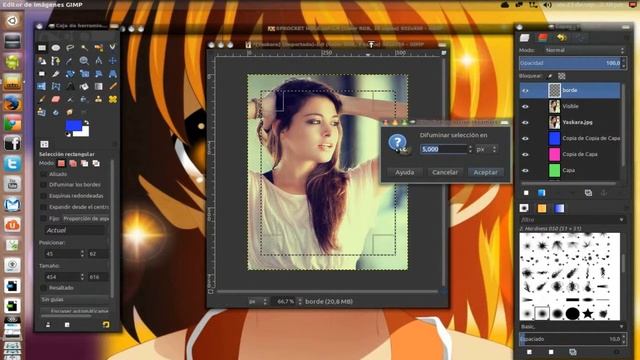Viewport: 640px width, 360px height.
Task: Select the Eraser tool
Action: 56,99
